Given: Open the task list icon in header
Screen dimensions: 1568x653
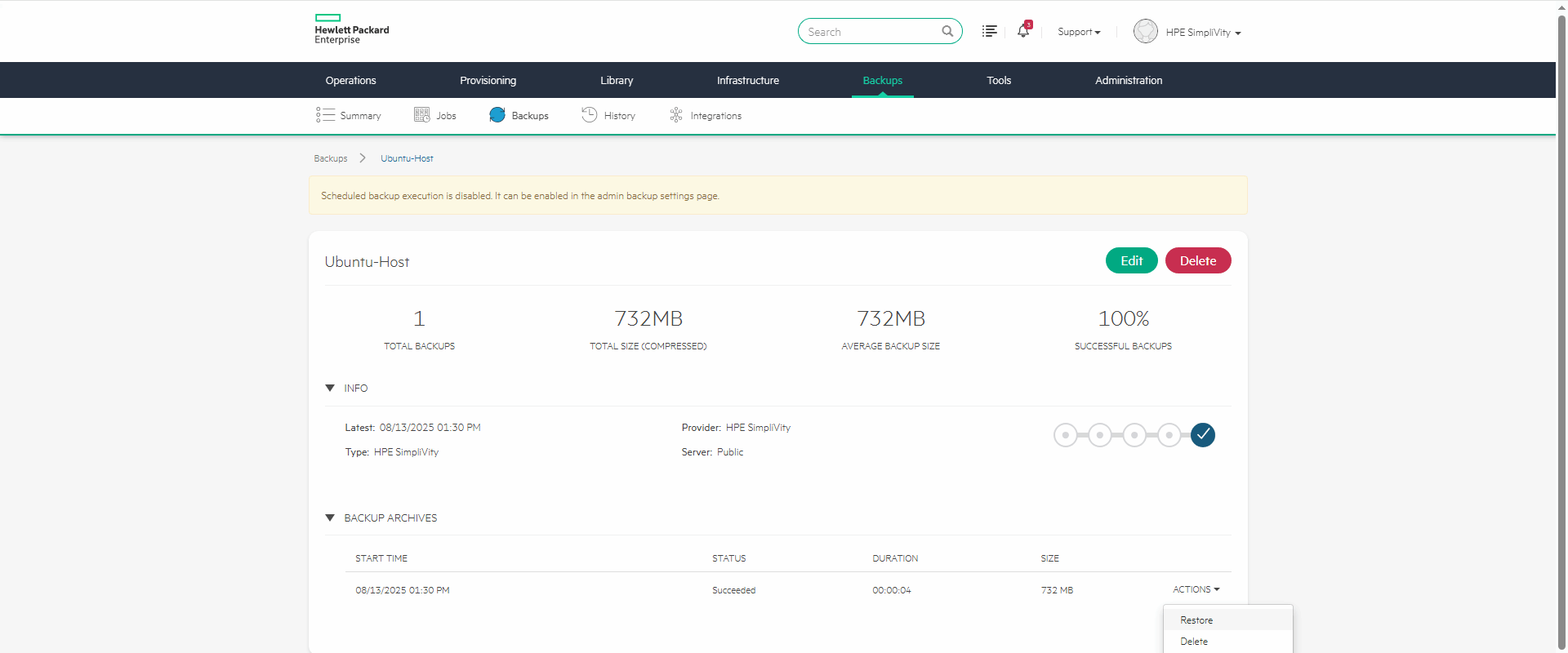Looking at the screenshot, I should pyautogui.click(x=989, y=31).
